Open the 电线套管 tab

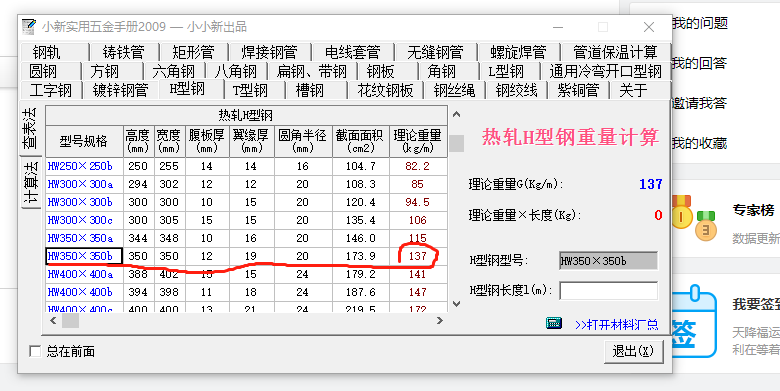pyautogui.click(x=352, y=52)
